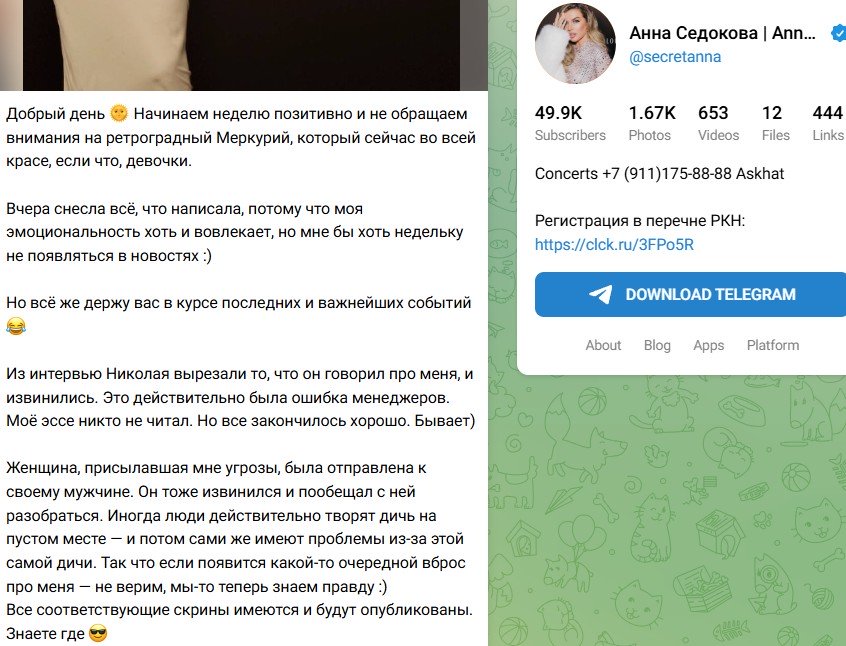Select the 653 Videos counter

(x=718, y=123)
